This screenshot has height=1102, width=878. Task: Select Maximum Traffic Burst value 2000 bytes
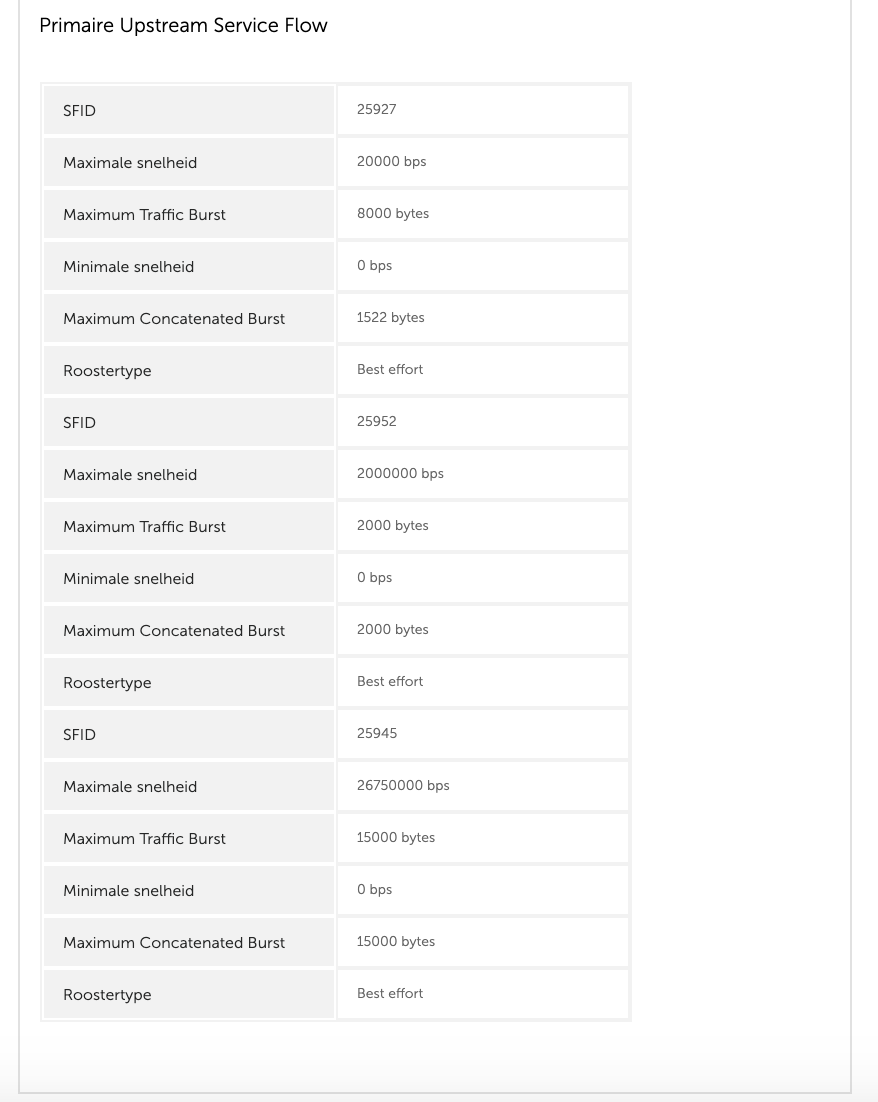pyautogui.click(x=392, y=526)
